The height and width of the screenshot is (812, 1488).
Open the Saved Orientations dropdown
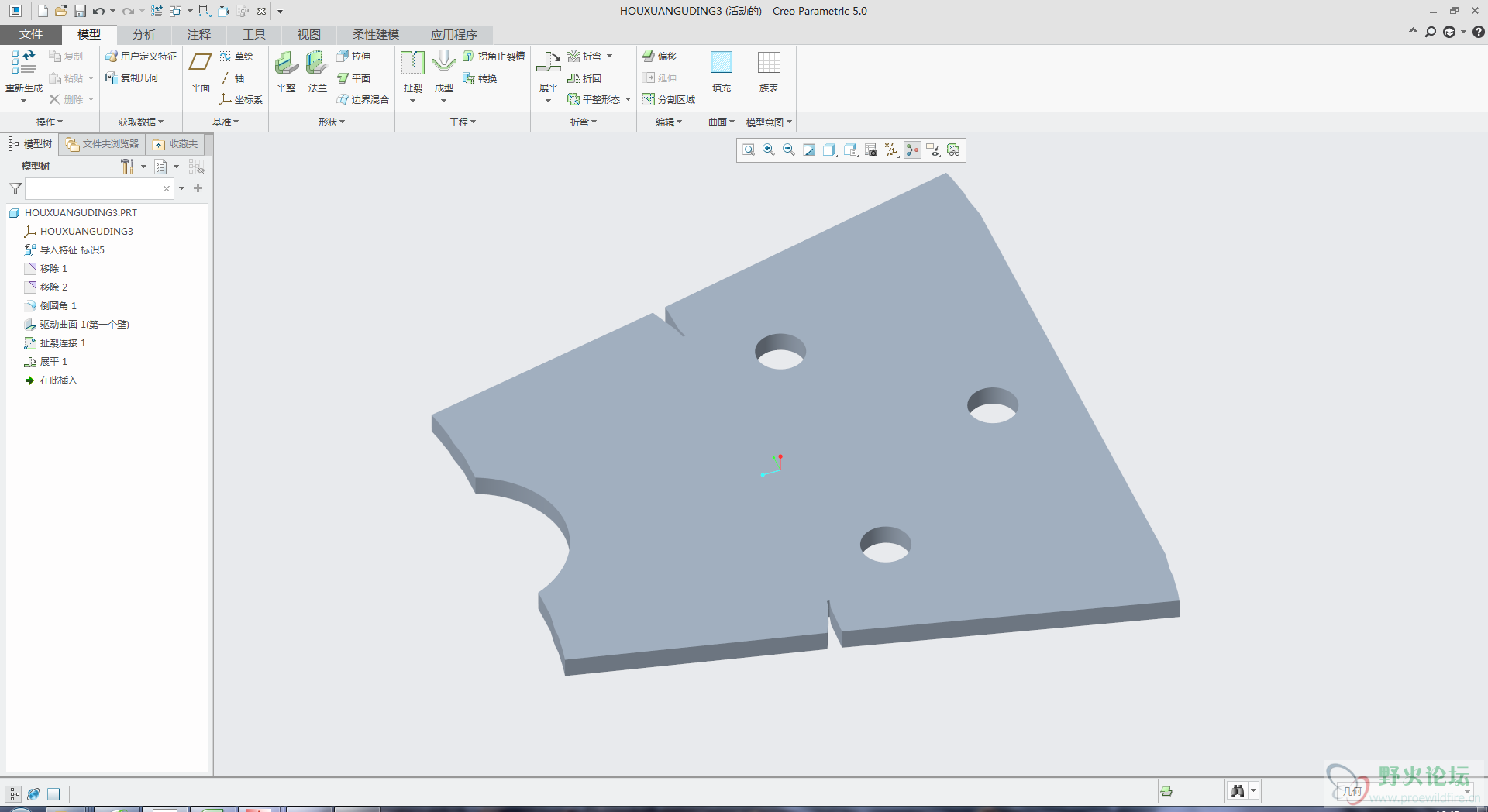pyautogui.click(x=851, y=150)
